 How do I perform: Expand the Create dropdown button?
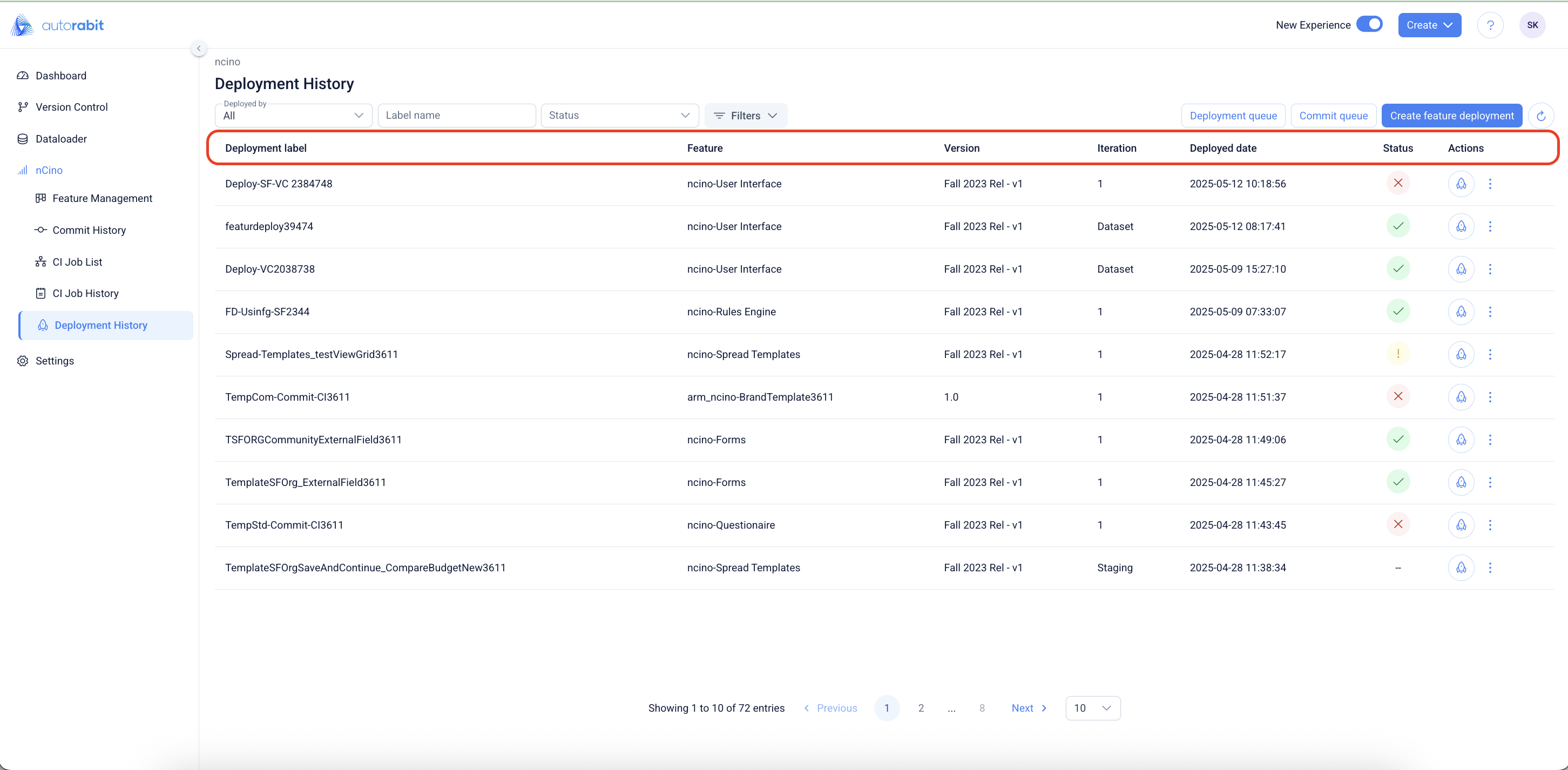[x=1429, y=25]
